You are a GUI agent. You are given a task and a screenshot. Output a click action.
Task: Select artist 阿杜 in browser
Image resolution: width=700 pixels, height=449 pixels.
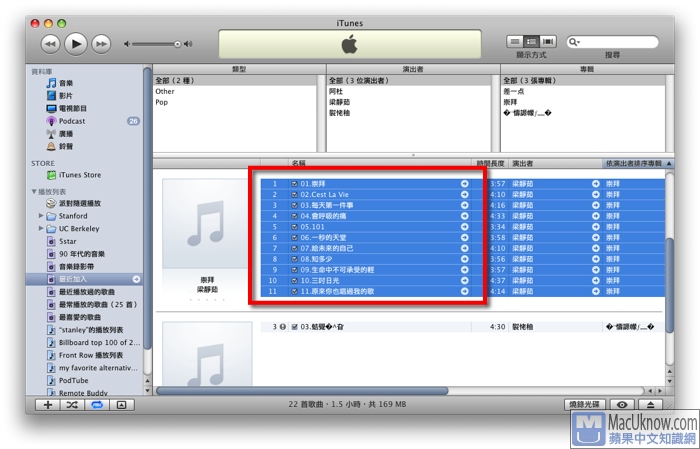[409, 91]
